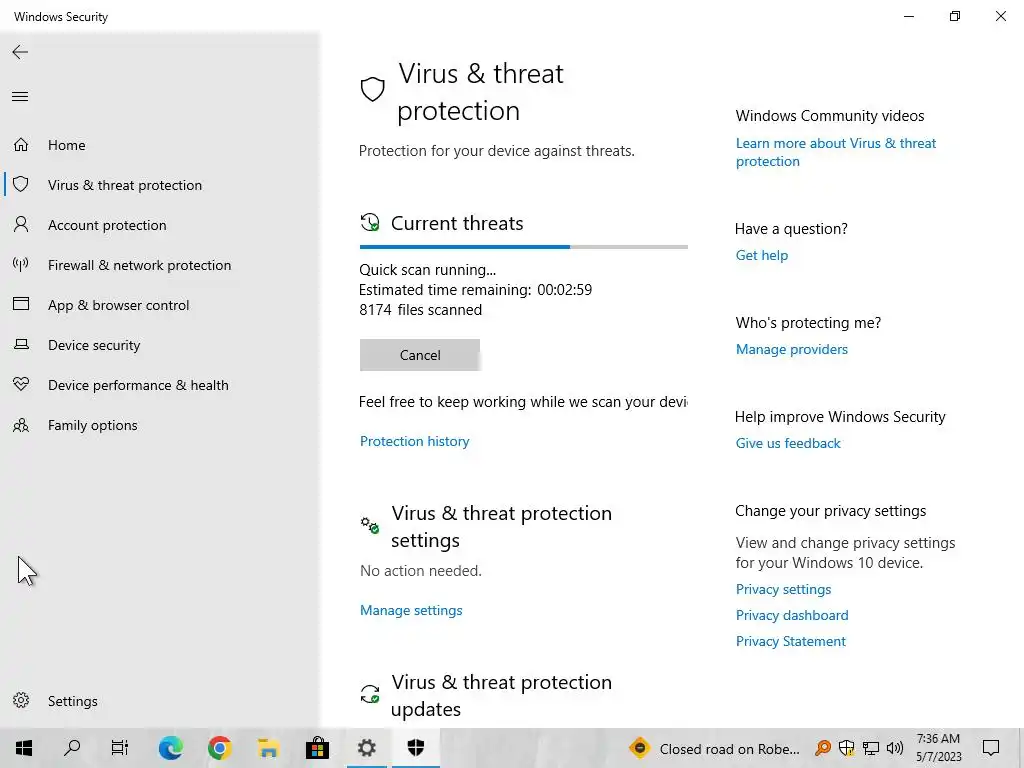Viewport: 1024px width, 768px height.
Task: Click the person icon for Account protection
Action: pos(21,225)
